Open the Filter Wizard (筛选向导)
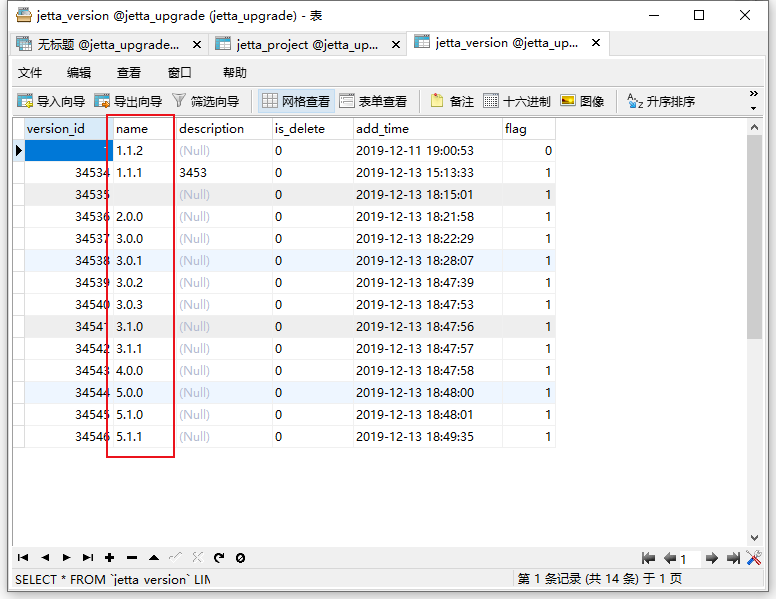776x599 pixels. [x=205, y=101]
